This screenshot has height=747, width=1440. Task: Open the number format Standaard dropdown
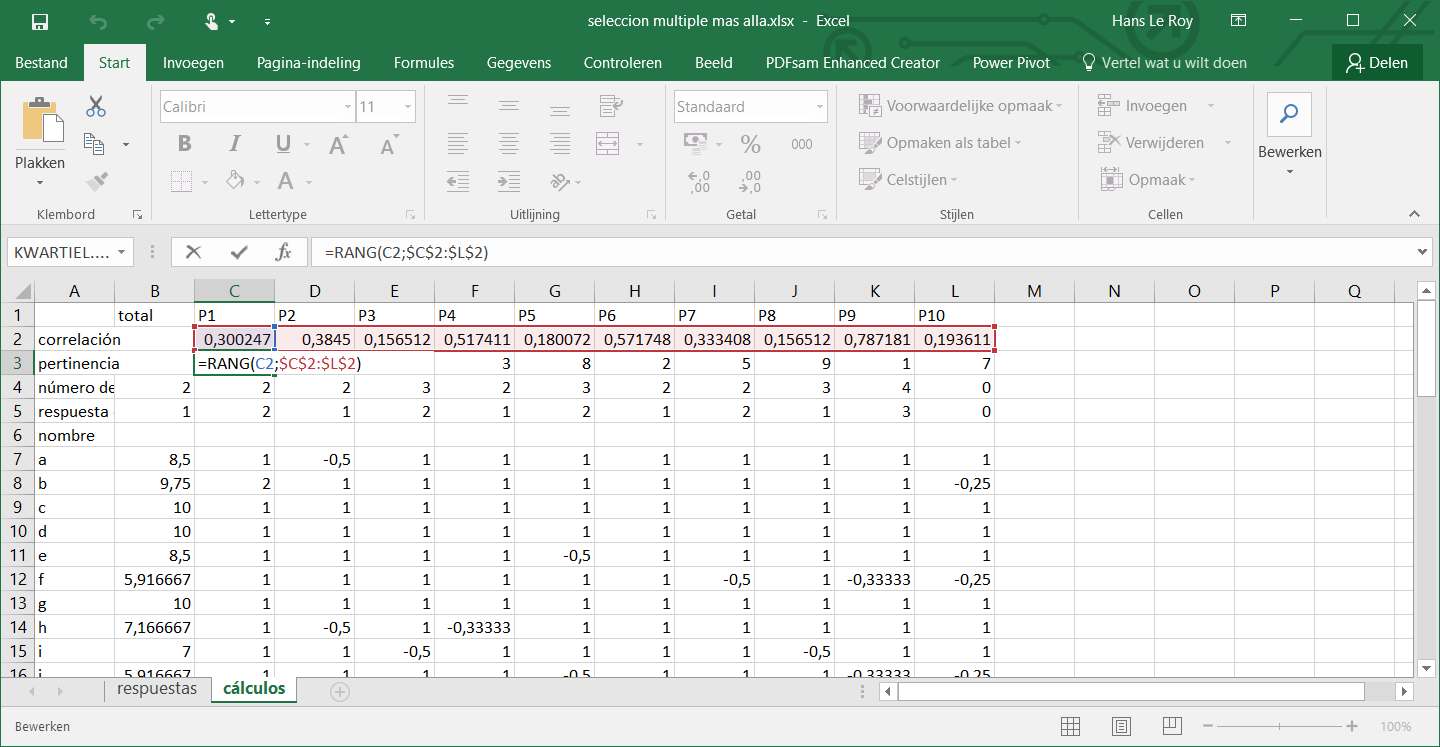tap(820, 107)
